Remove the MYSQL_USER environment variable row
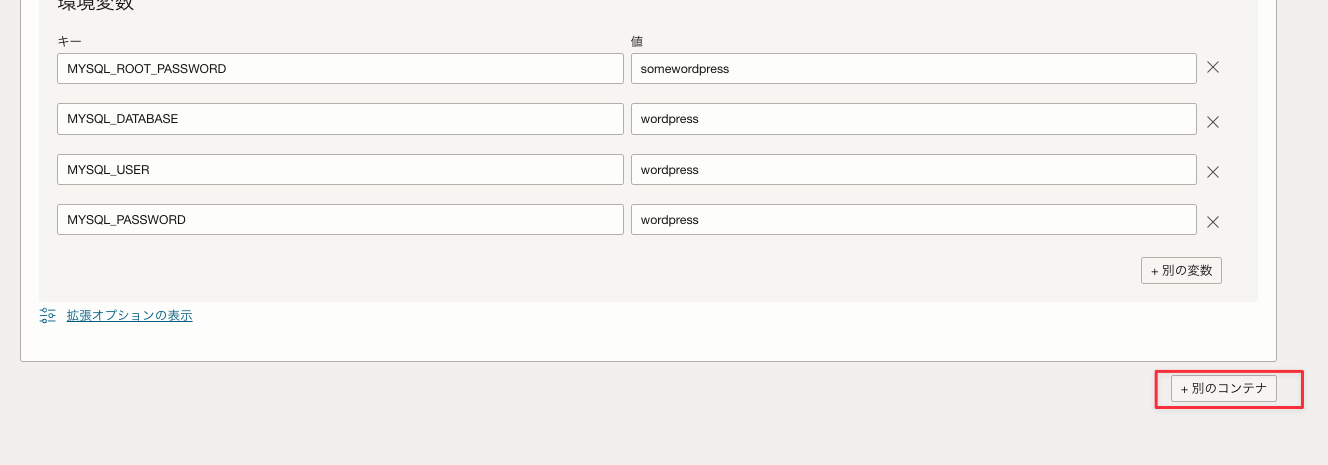1328x465 pixels. [1212, 172]
